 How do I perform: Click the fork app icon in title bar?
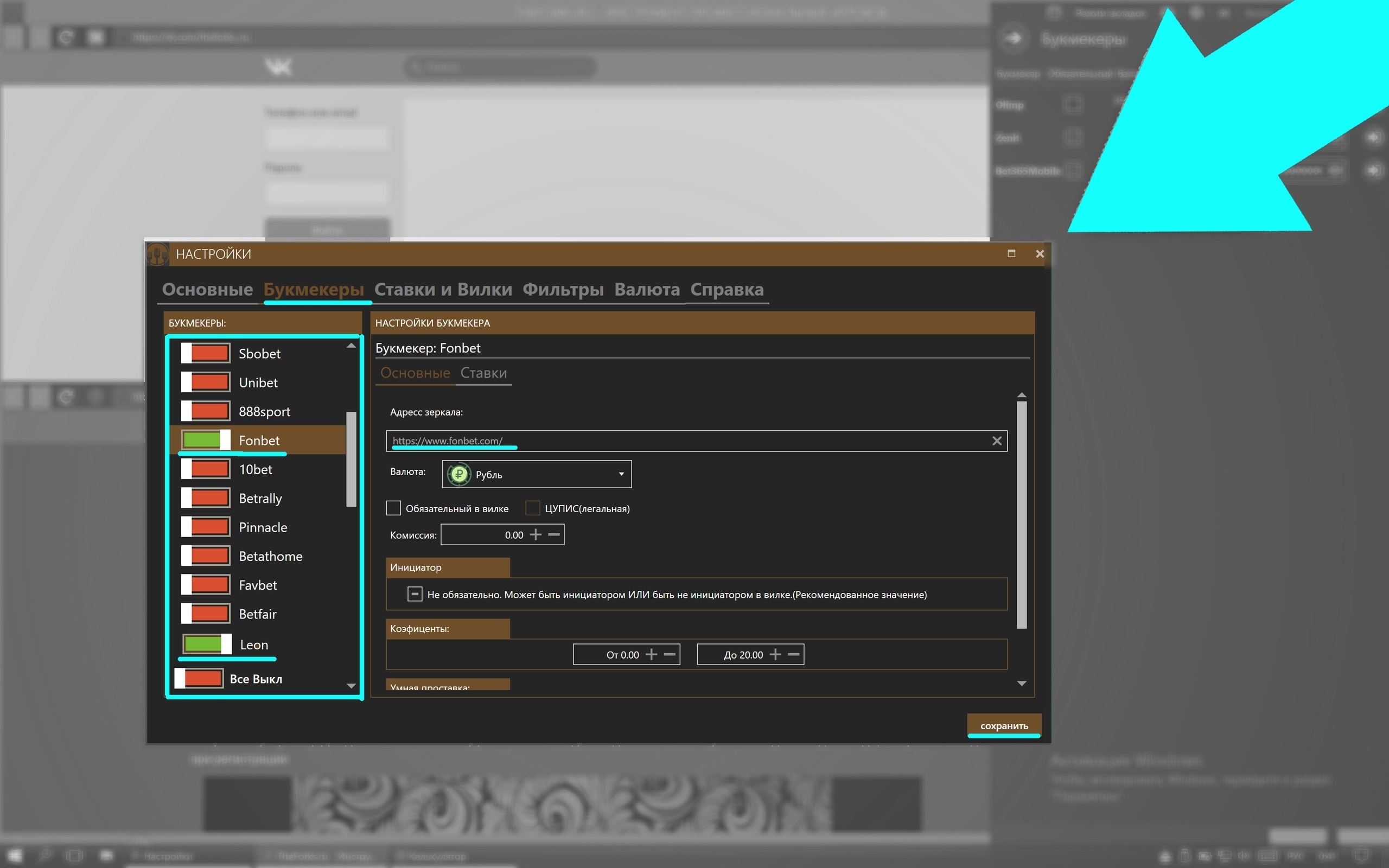tap(157, 254)
